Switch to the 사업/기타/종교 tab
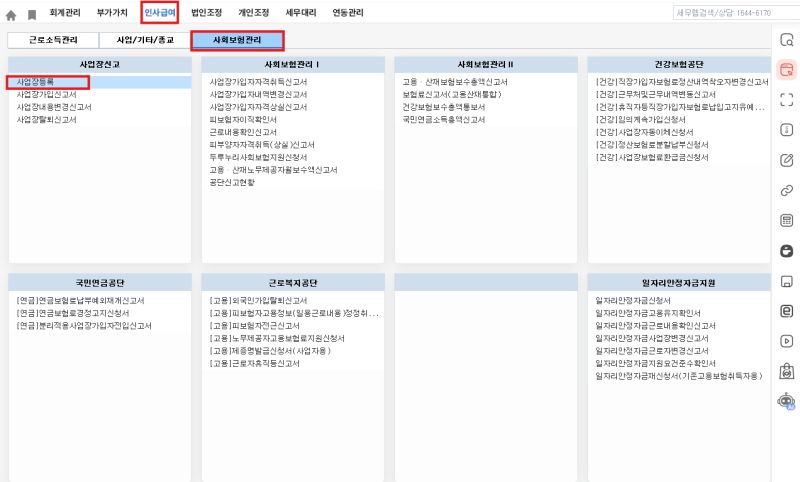The width and height of the screenshot is (800, 482). [145, 40]
